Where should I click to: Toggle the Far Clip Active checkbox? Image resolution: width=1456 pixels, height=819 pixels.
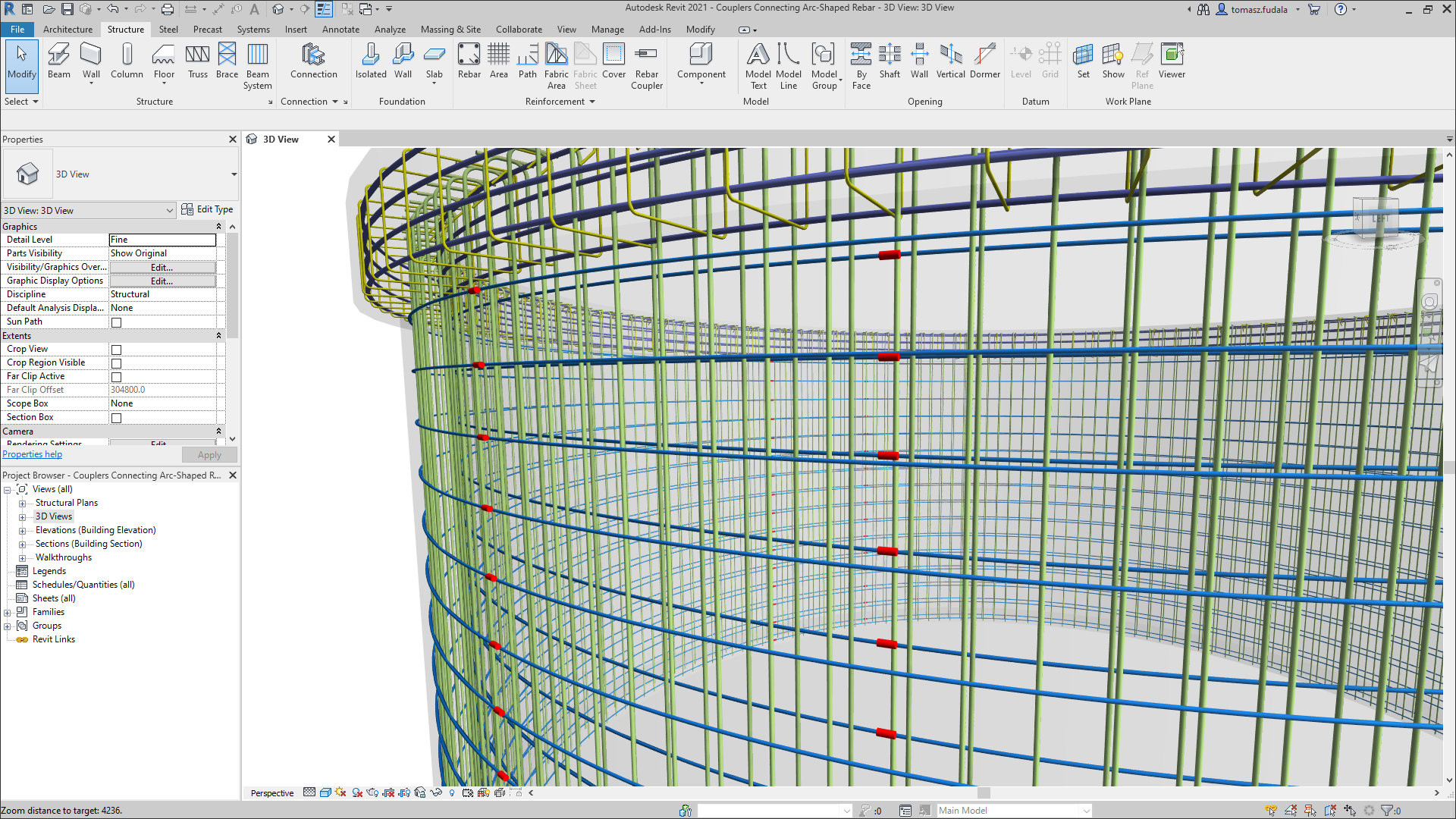[x=117, y=377]
